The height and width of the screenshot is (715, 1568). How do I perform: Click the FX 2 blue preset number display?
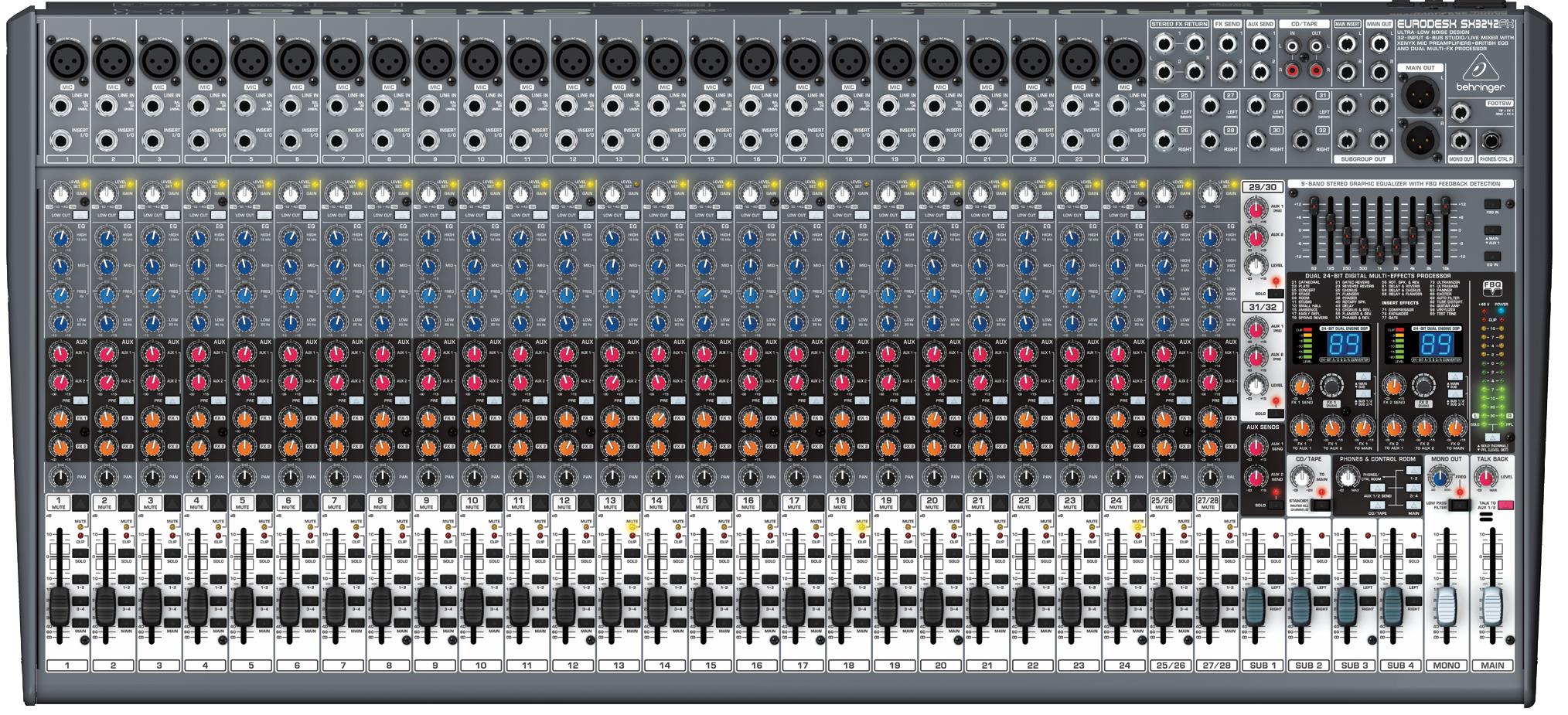1437,344
